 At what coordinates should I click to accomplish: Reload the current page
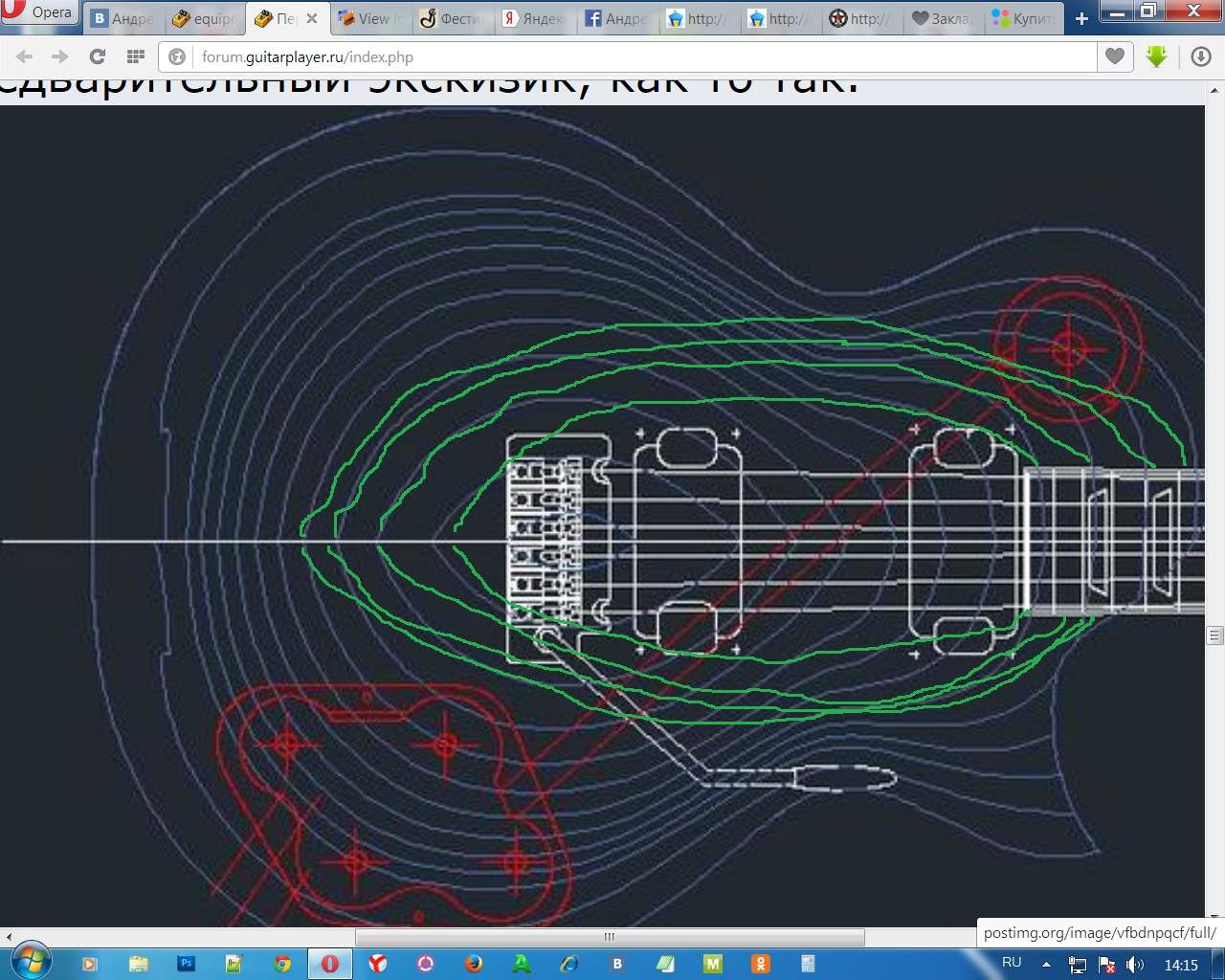tap(97, 56)
